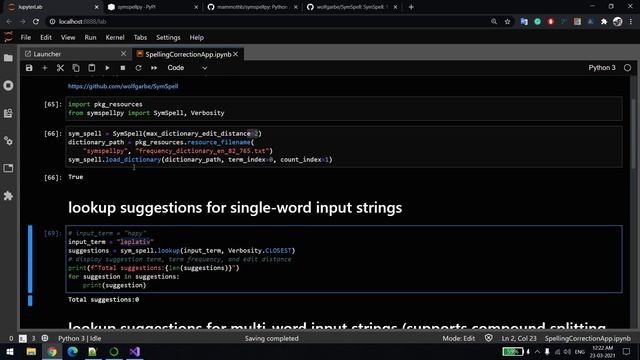The width and height of the screenshot is (640, 360).
Task: Select the SpellingCorrectionApp.ipynb tab
Action: point(188,54)
